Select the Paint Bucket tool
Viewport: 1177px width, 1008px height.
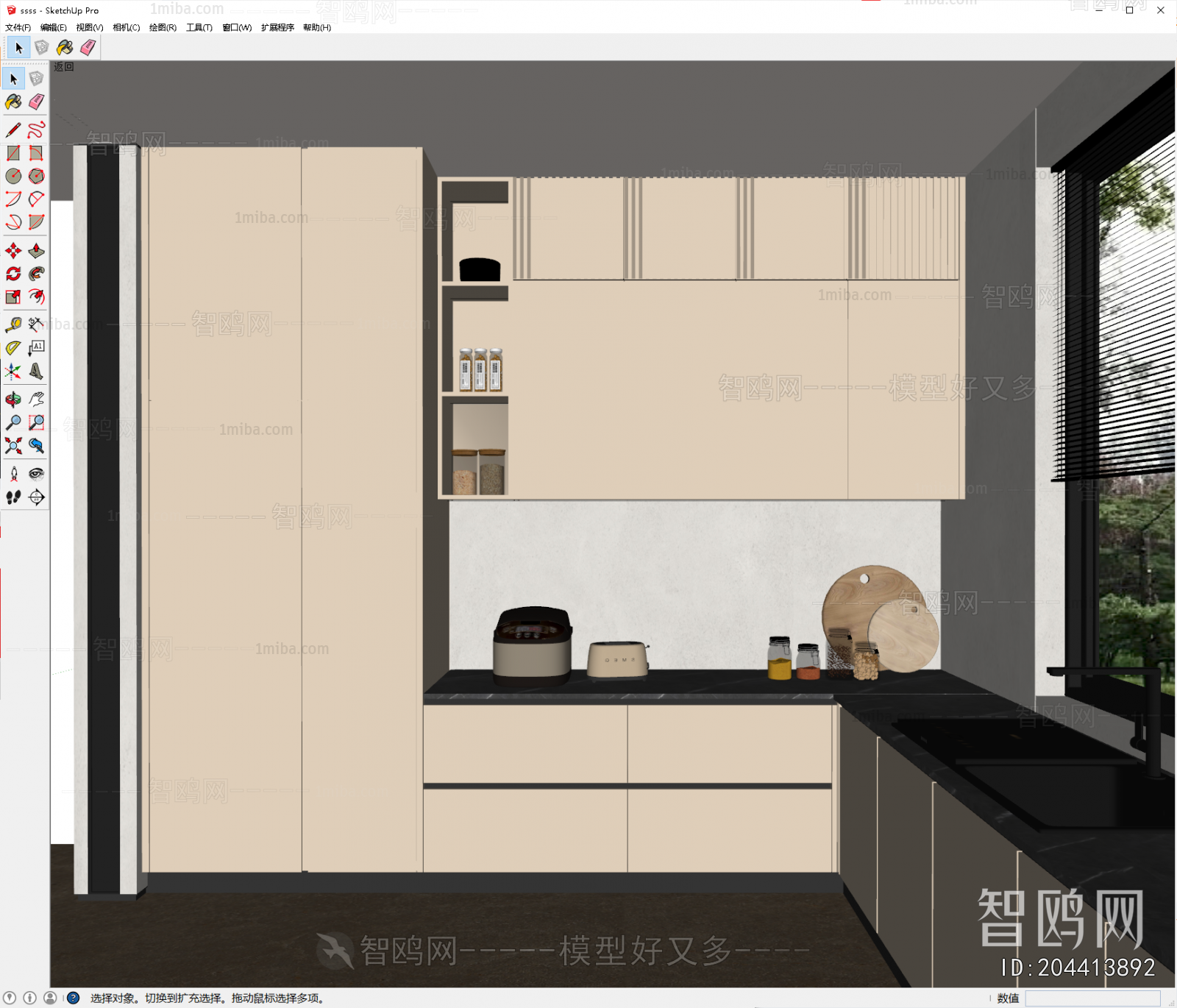pos(13,102)
